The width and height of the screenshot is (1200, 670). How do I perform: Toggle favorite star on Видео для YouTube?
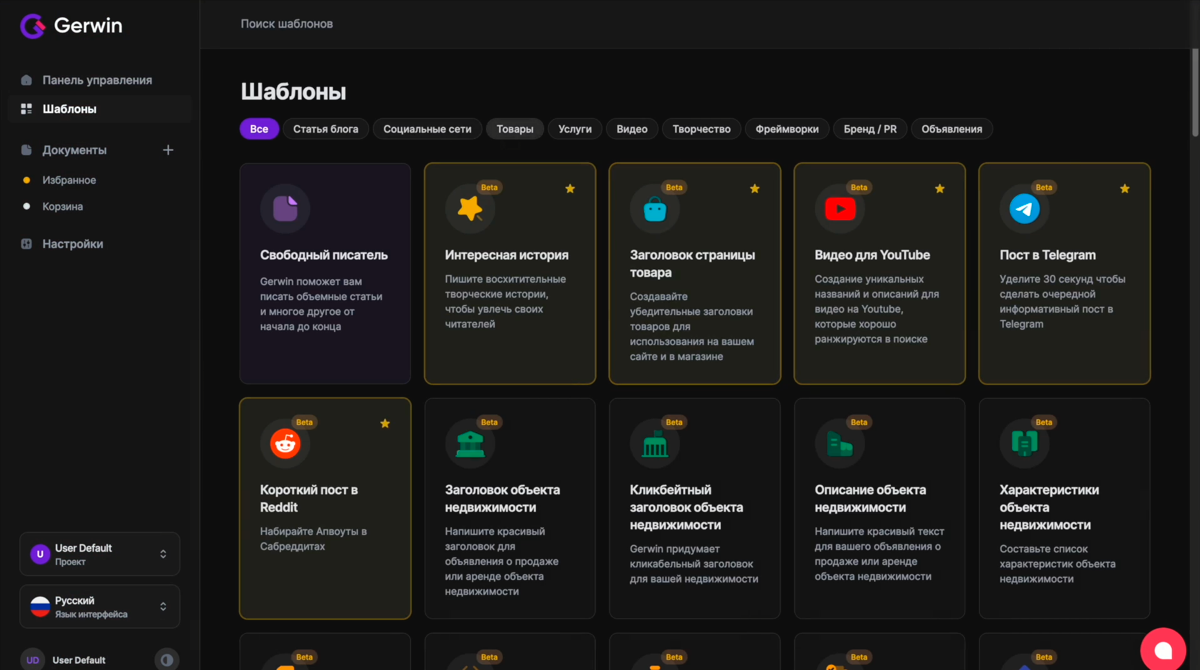point(940,189)
